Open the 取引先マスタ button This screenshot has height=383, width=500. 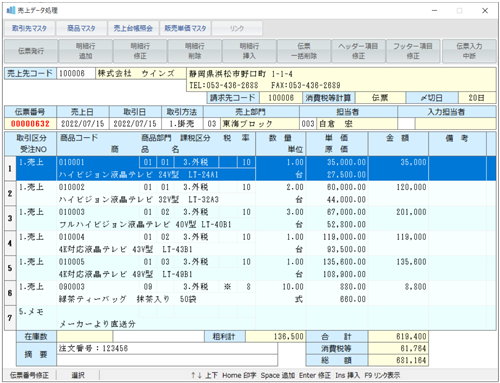[29, 28]
